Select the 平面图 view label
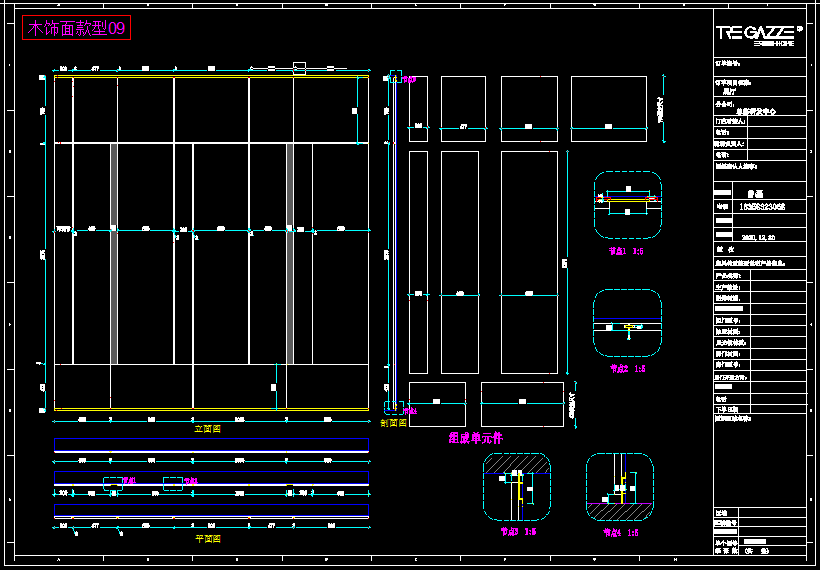820x570 pixels. point(208,539)
